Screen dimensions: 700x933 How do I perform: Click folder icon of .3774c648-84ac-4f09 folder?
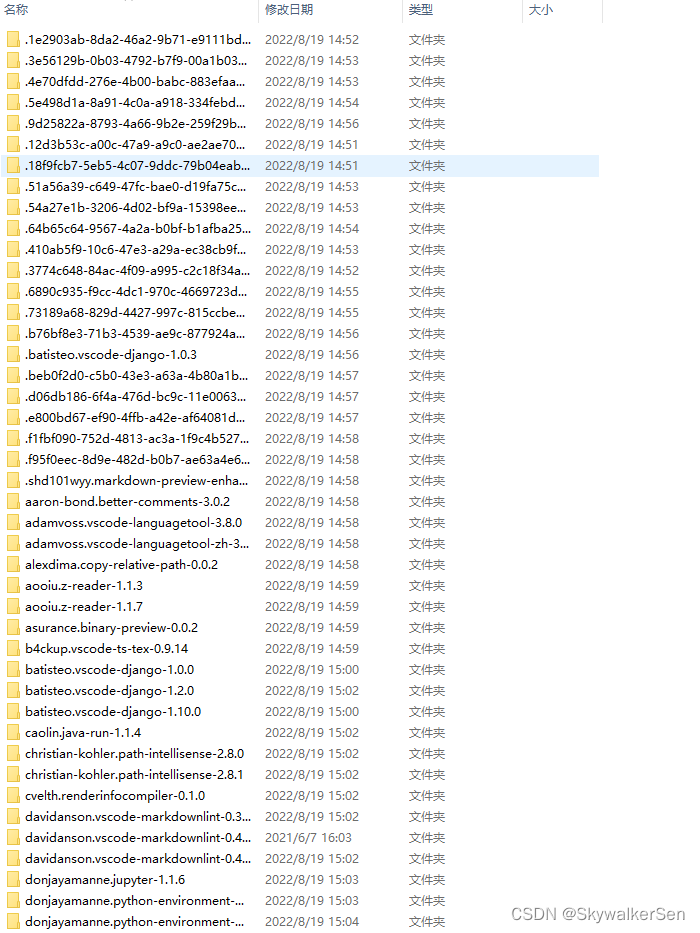pyautogui.click(x=13, y=271)
